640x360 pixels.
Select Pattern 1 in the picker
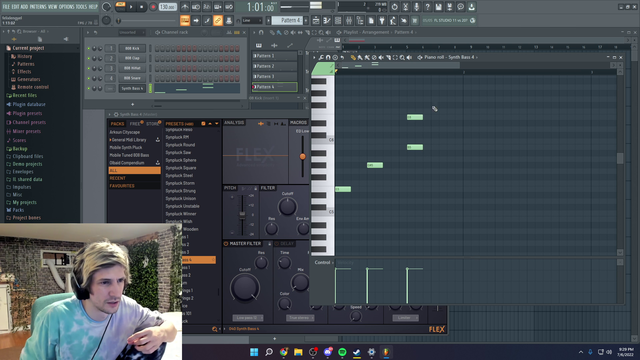coord(274,56)
